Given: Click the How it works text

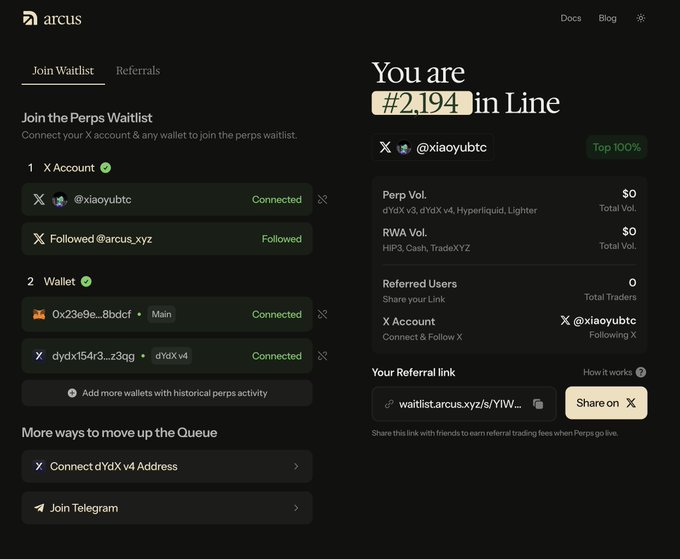Looking at the screenshot, I should point(607,372).
